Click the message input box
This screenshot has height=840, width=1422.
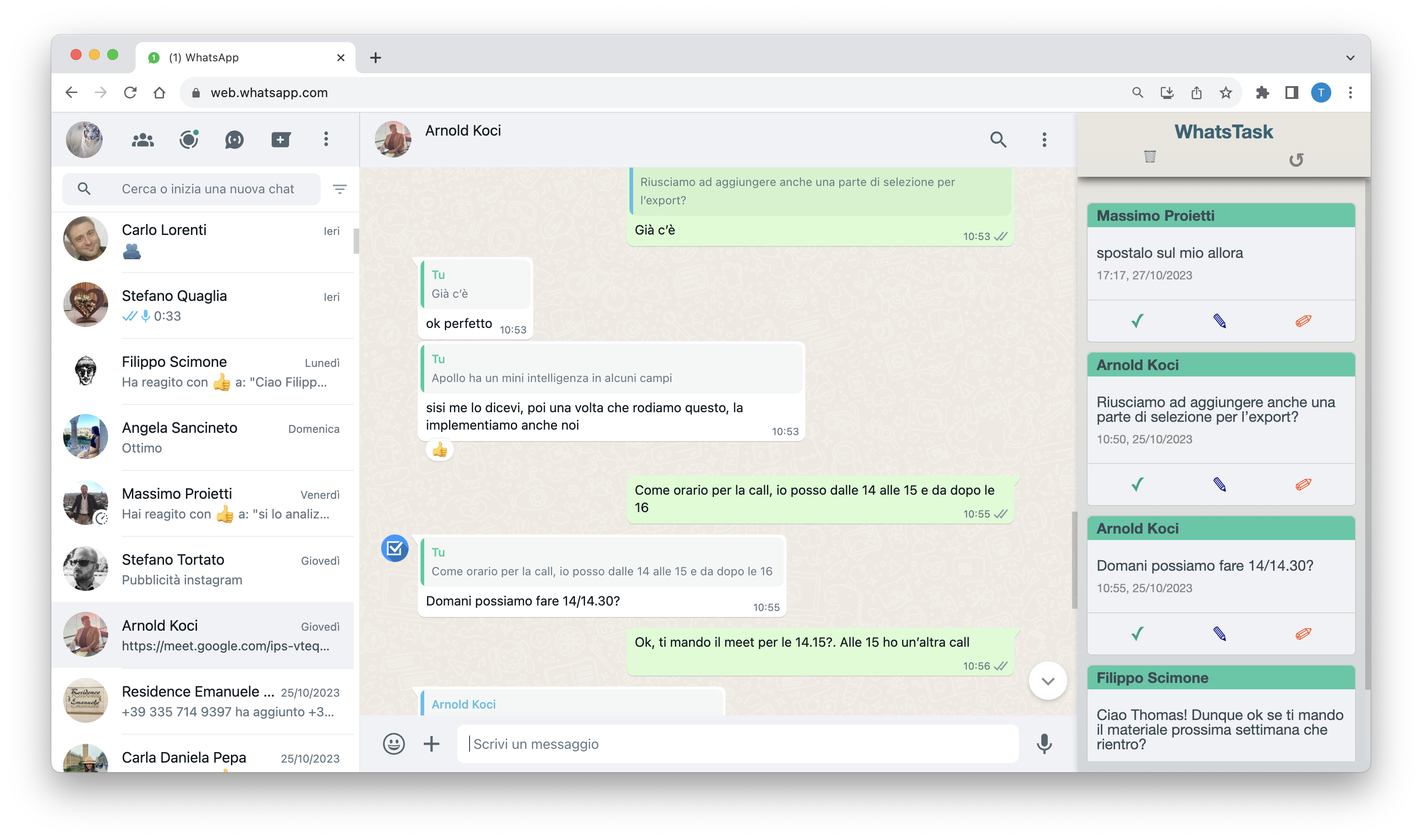tap(737, 744)
